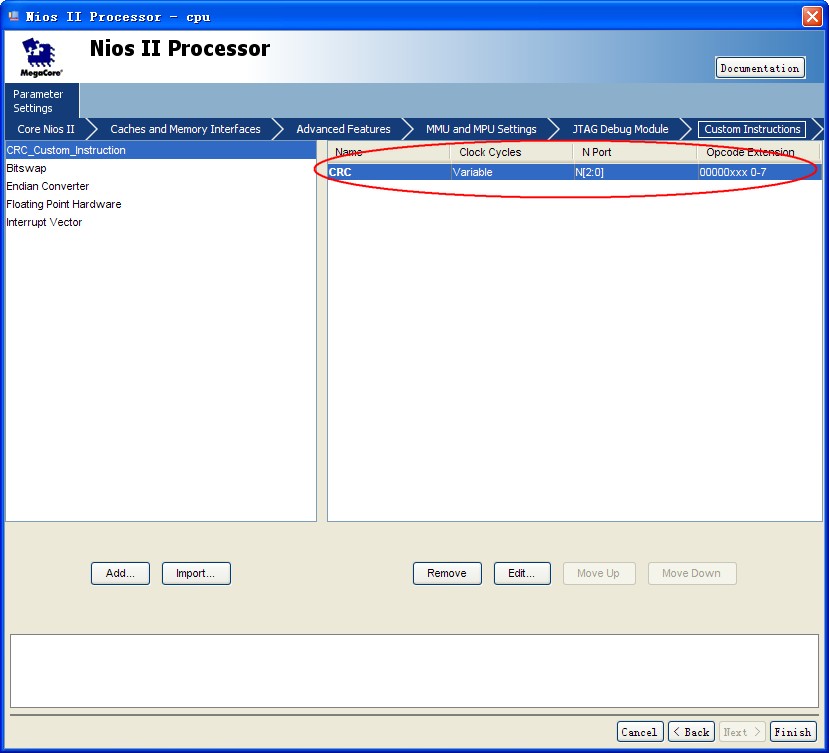This screenshot has width=829, height=753.
Task: Go to the Advanced Features tab
Action: (x=343, y=129)
